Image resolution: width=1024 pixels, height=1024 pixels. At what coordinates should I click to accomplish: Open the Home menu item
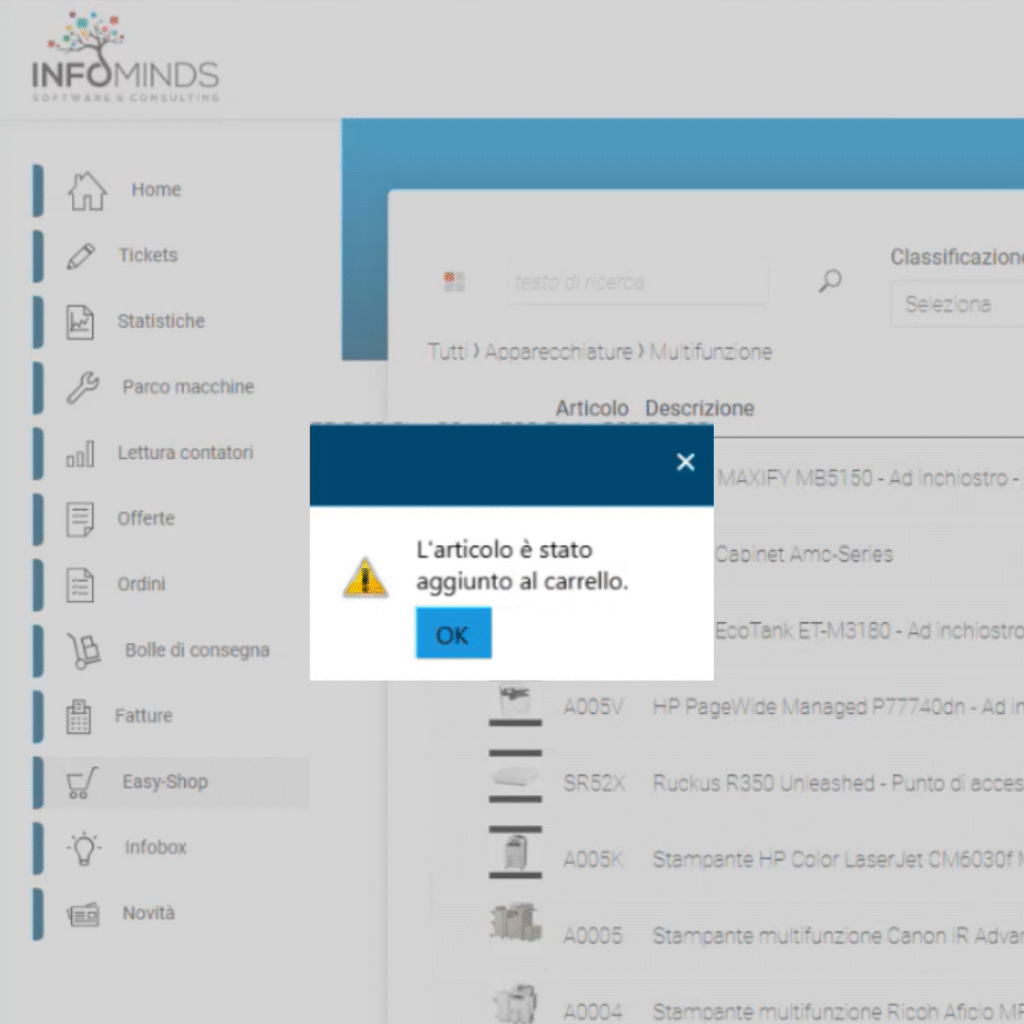click(x=156, y=189)
